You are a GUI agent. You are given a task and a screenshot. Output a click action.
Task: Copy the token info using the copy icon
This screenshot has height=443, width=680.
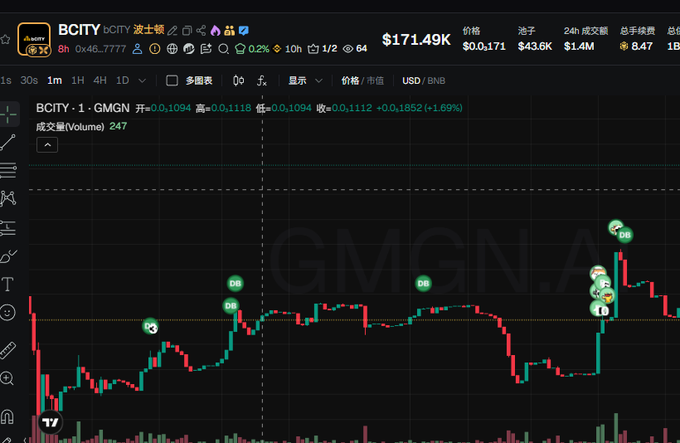[x=187, y=30]
